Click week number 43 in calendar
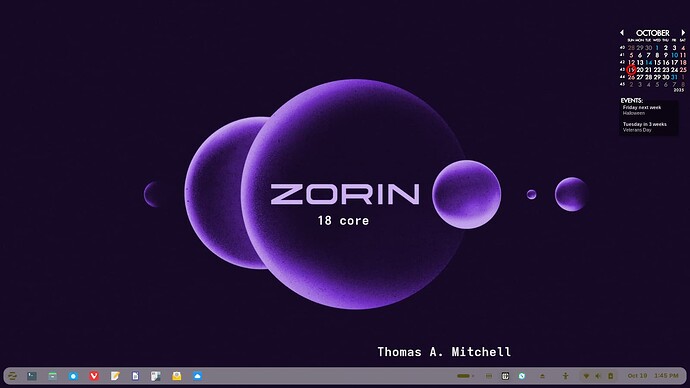Image resolution: width=690 pixels, height=388 pixels. point(622,70)
